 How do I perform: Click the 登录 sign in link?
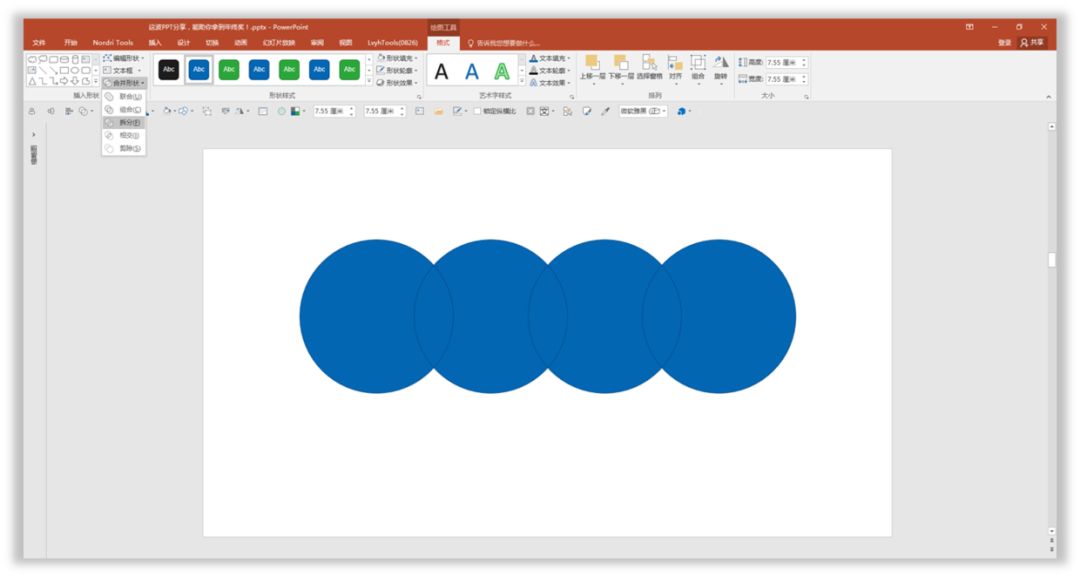pyautogui.click(x=1004, y=43)
